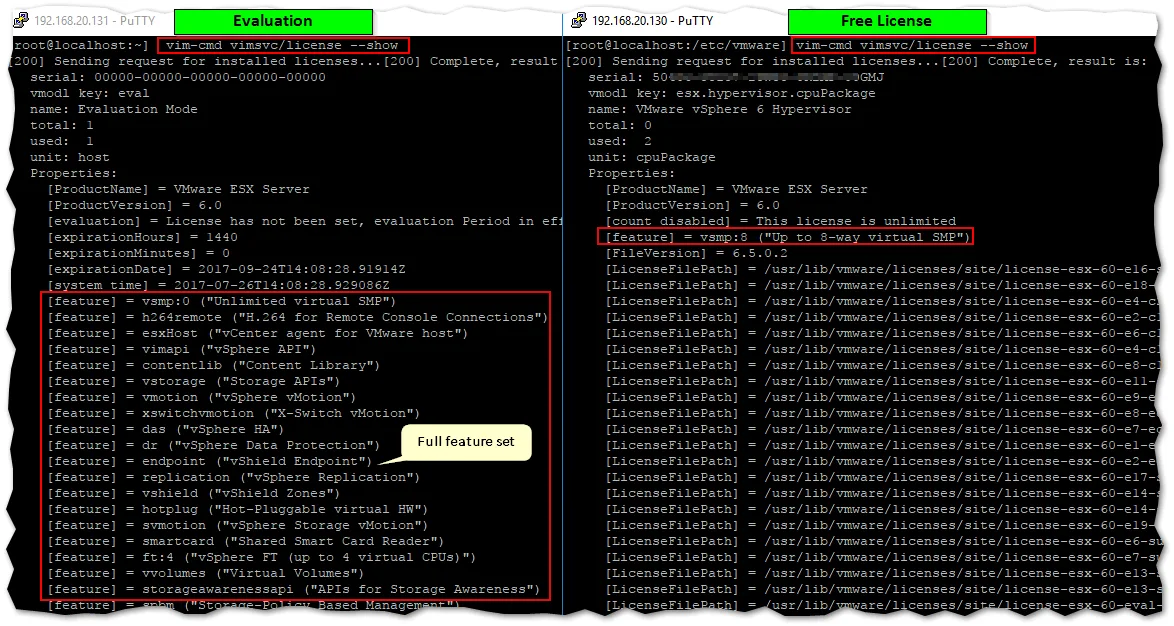Select the '192.168.20.130 - PuTTY' window title
Image resolution: width=1174 pixels, height=626 pixels.
(x=652, y=21)
